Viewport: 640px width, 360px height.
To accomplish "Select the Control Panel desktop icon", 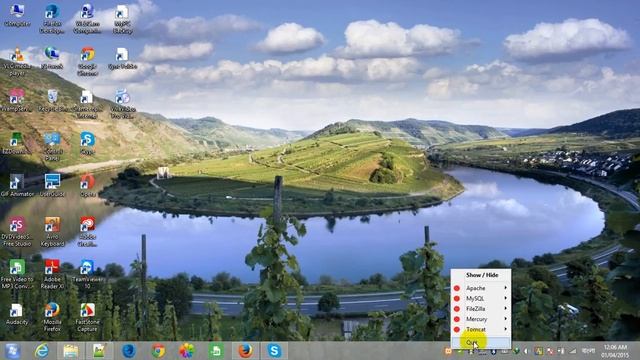I will tap(52, 146).
